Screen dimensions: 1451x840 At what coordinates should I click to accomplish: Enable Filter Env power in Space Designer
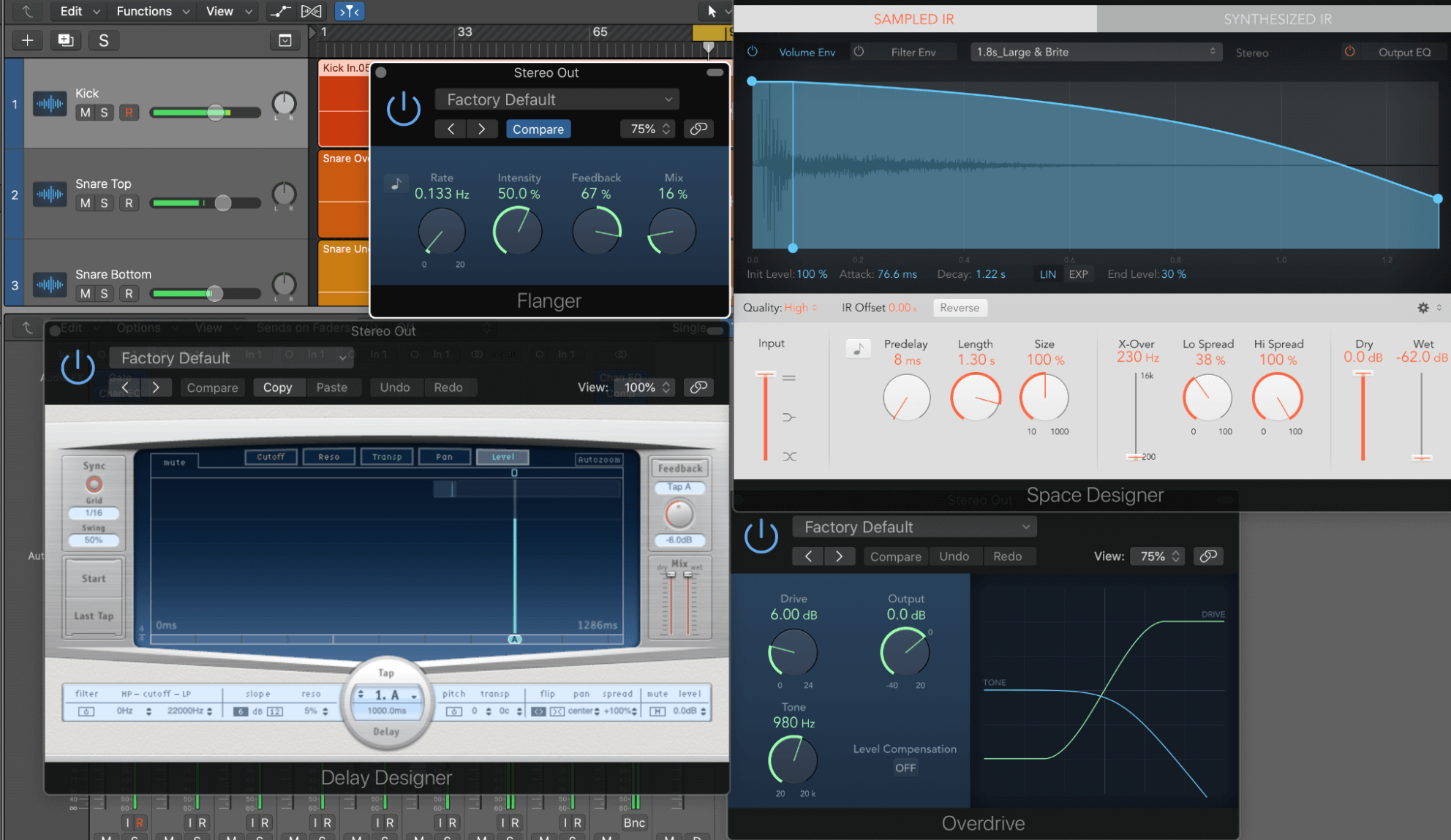(x=859, y=52)
